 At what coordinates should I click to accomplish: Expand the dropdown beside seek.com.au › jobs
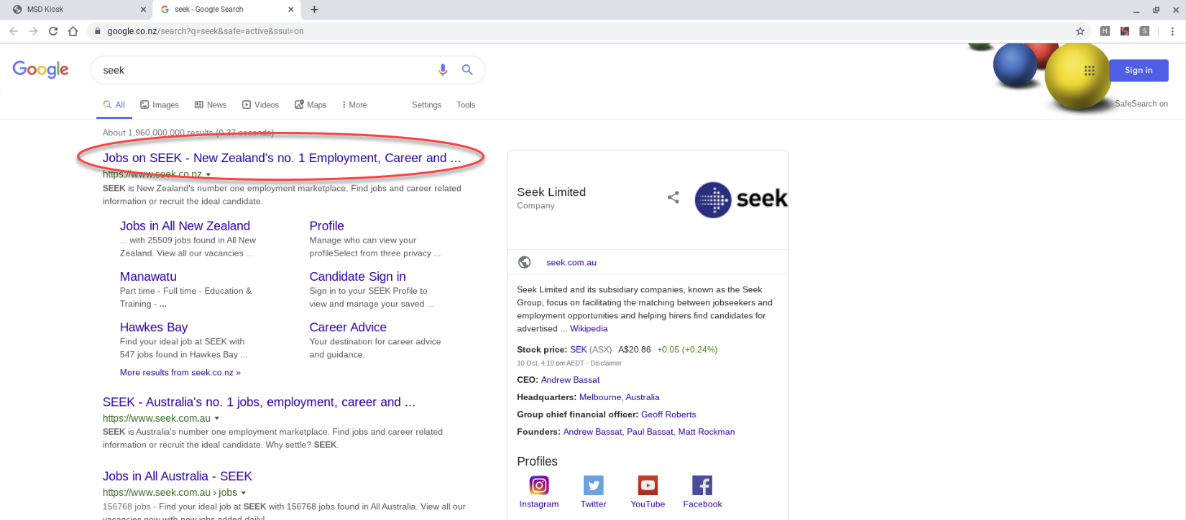tap(243, 492)
